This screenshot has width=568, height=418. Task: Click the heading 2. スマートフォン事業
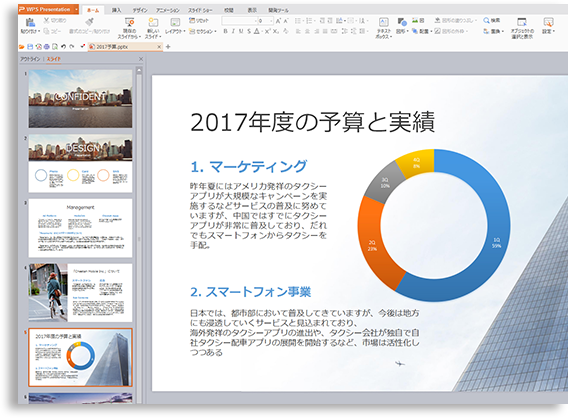[x=251, y=292]
